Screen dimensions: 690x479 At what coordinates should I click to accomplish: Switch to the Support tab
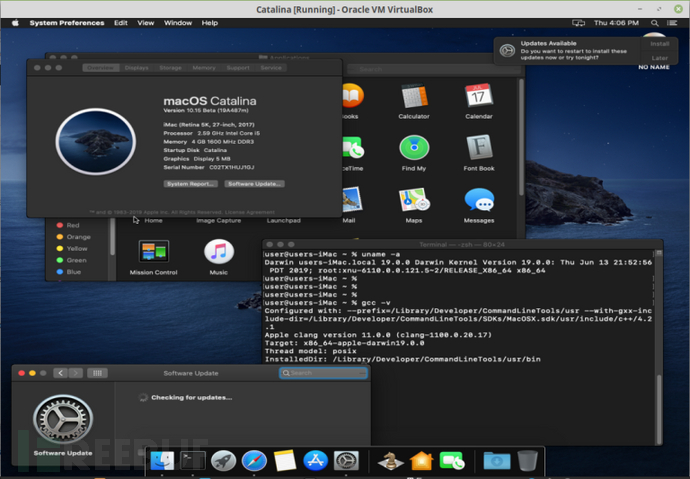[238, 68]
